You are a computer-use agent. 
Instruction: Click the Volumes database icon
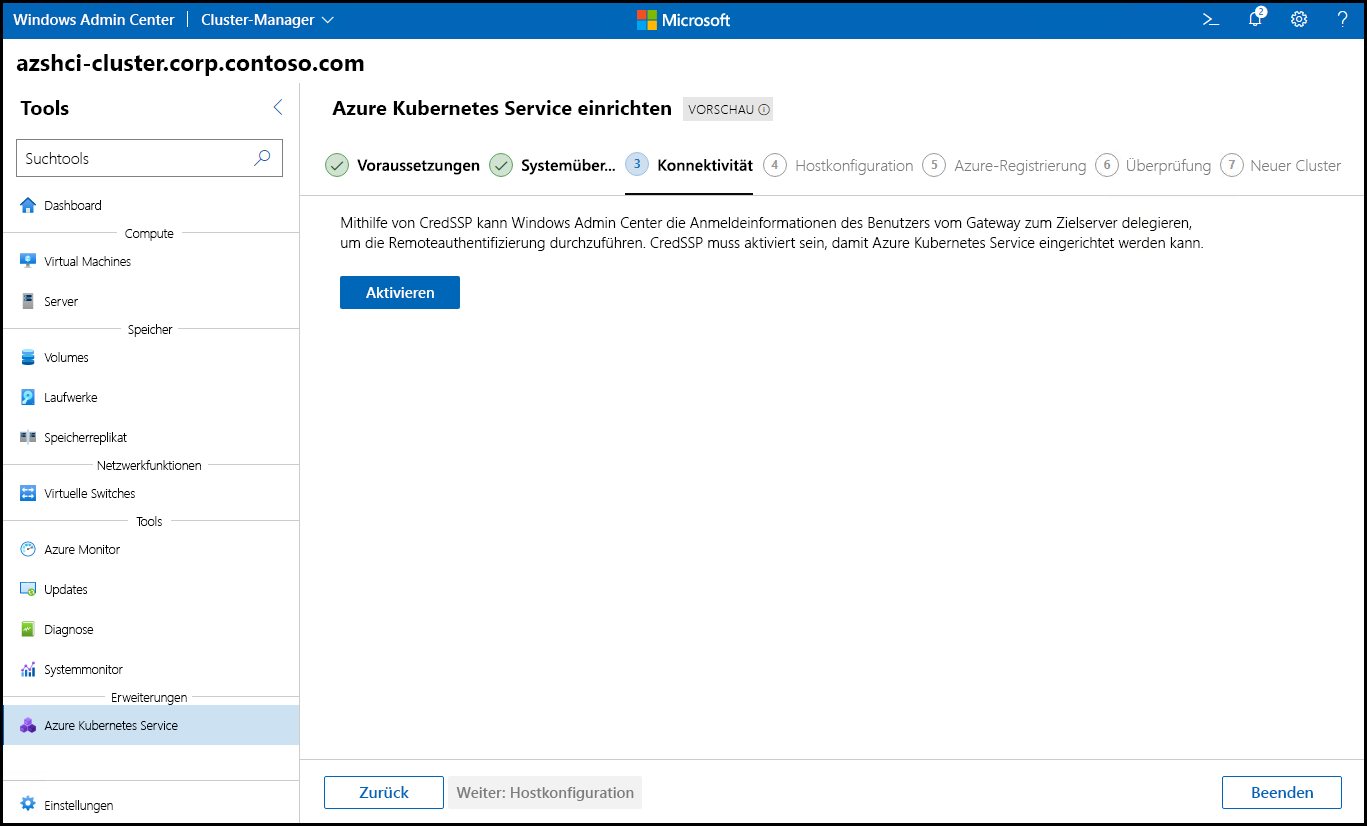28,357
